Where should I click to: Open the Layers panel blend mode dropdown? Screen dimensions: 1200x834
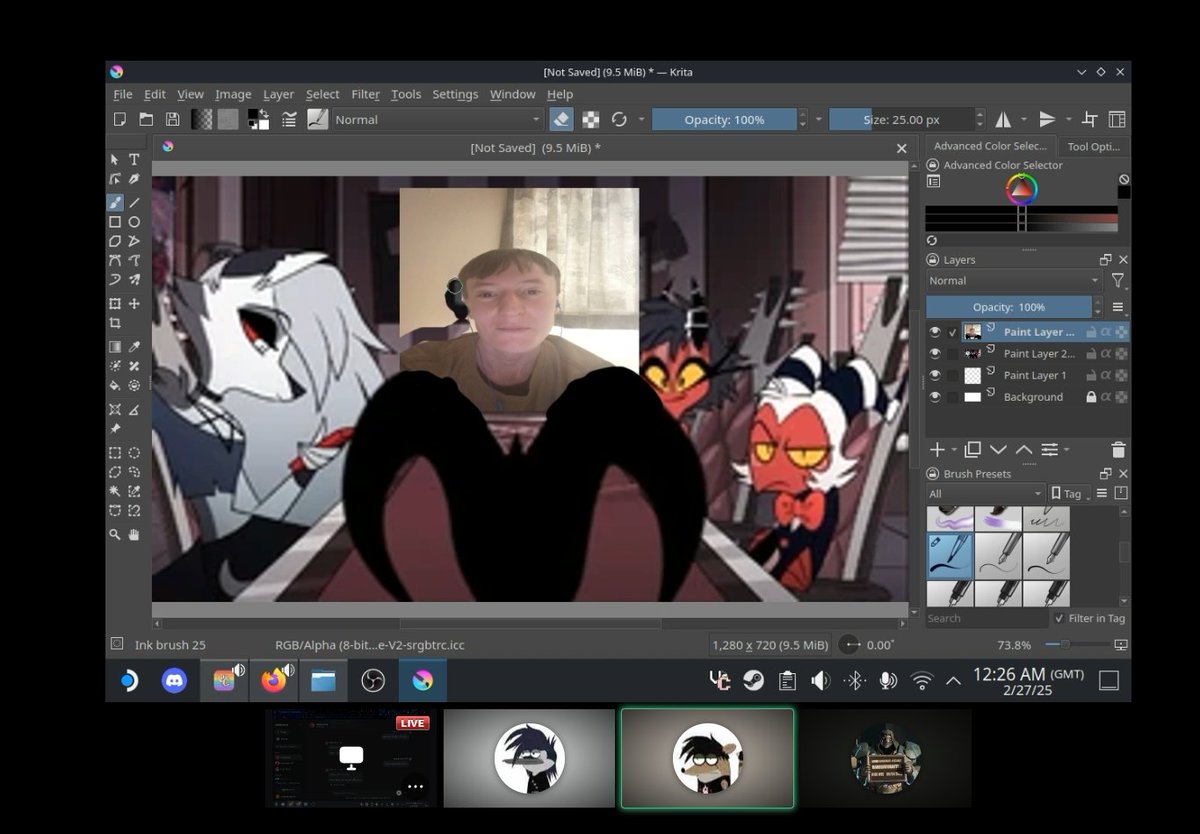tap(1014, 281)
